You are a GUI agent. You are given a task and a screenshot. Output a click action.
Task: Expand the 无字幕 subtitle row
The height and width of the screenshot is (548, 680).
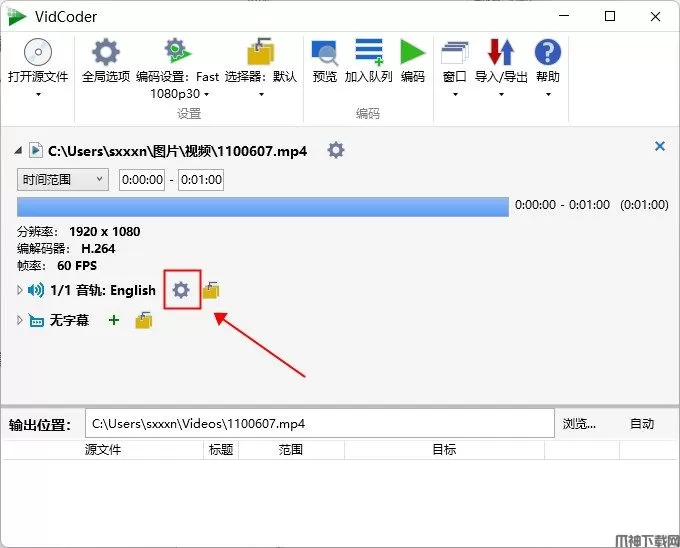19,320
